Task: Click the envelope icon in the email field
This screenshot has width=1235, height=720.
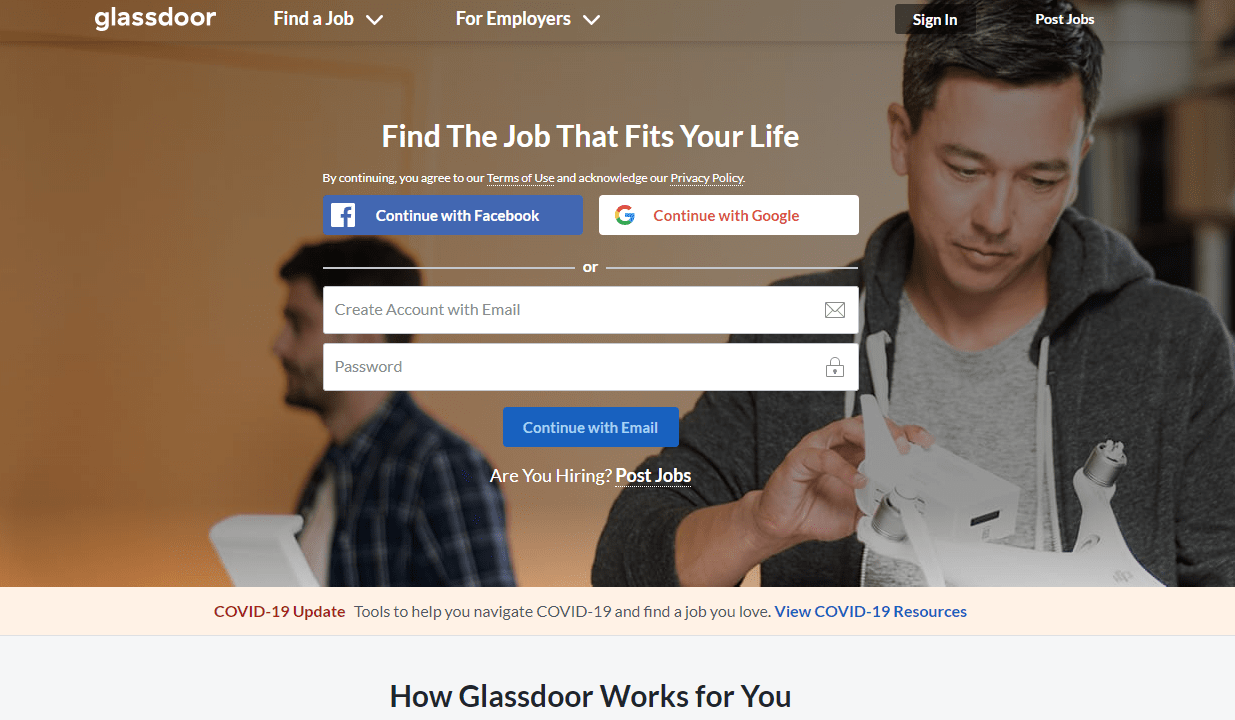Action: (x=835, y=310)
